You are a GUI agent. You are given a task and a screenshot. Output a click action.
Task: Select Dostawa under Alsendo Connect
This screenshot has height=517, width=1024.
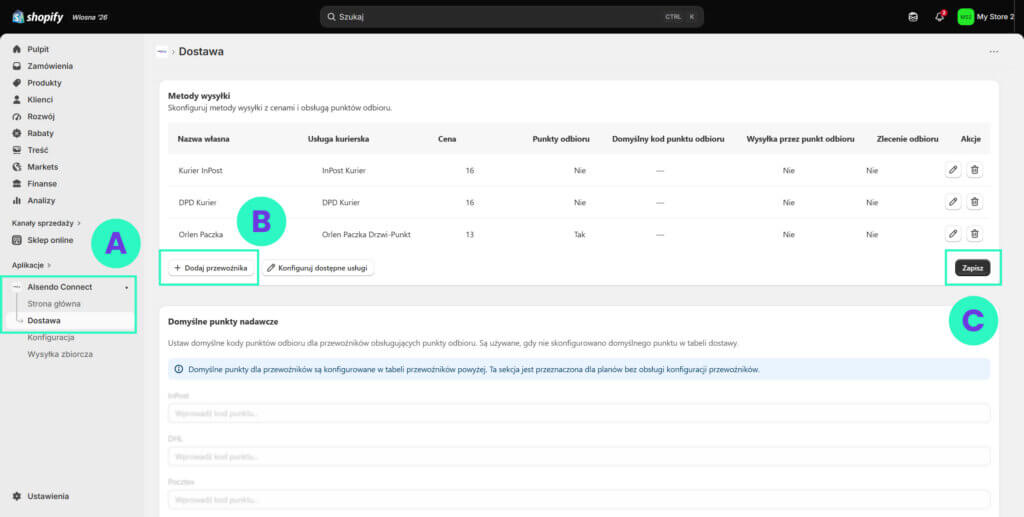click(x=44, y=321)
